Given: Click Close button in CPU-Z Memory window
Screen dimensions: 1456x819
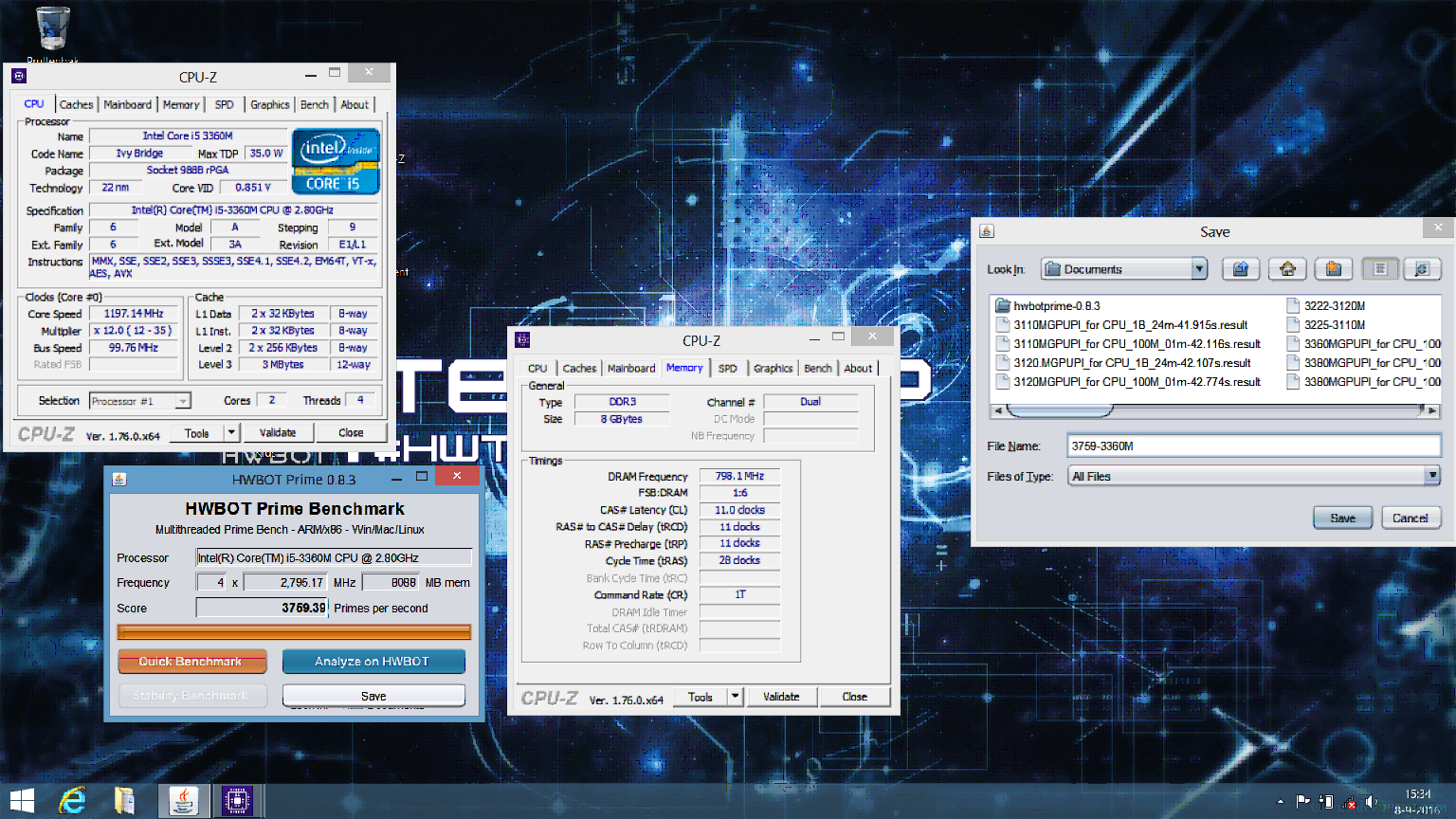Looking at the screenshot, I should point(854,697).
